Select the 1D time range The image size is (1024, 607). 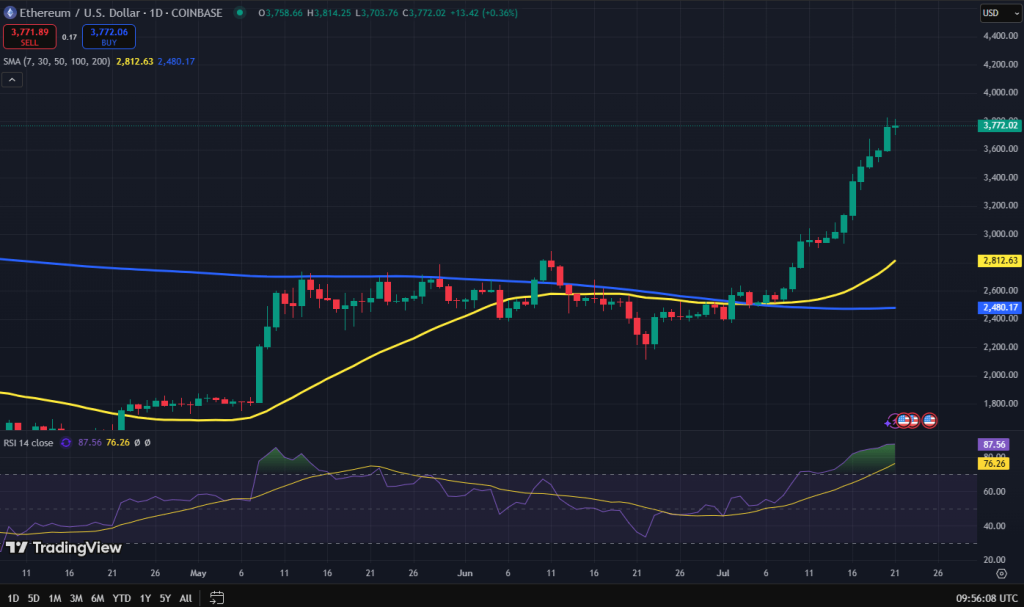13,598
